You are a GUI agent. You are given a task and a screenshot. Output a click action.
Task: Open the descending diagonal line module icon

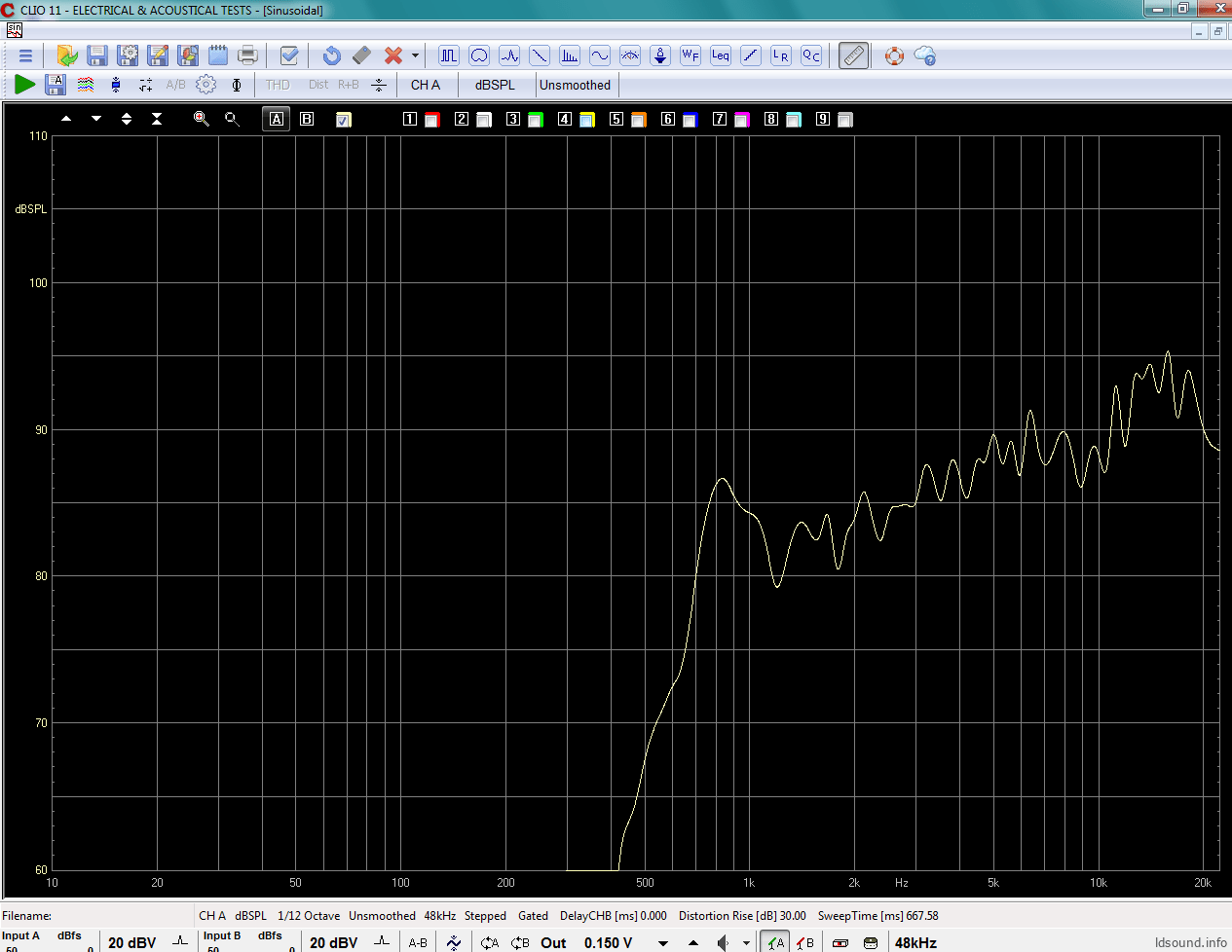pyautogui.click(x=540, y=55)
